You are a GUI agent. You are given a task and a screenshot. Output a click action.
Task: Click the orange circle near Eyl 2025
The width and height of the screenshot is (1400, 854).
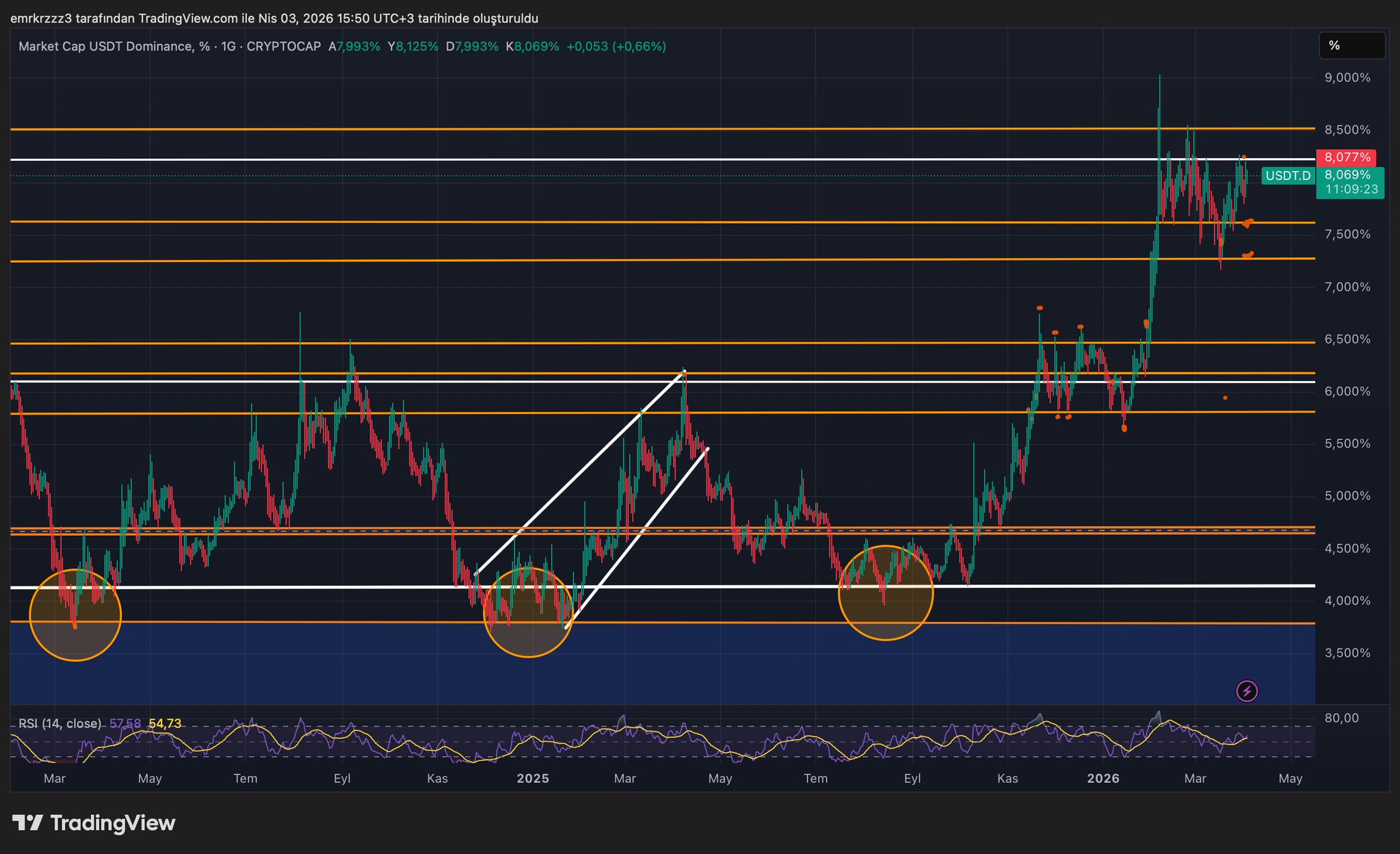coord(886,593)
